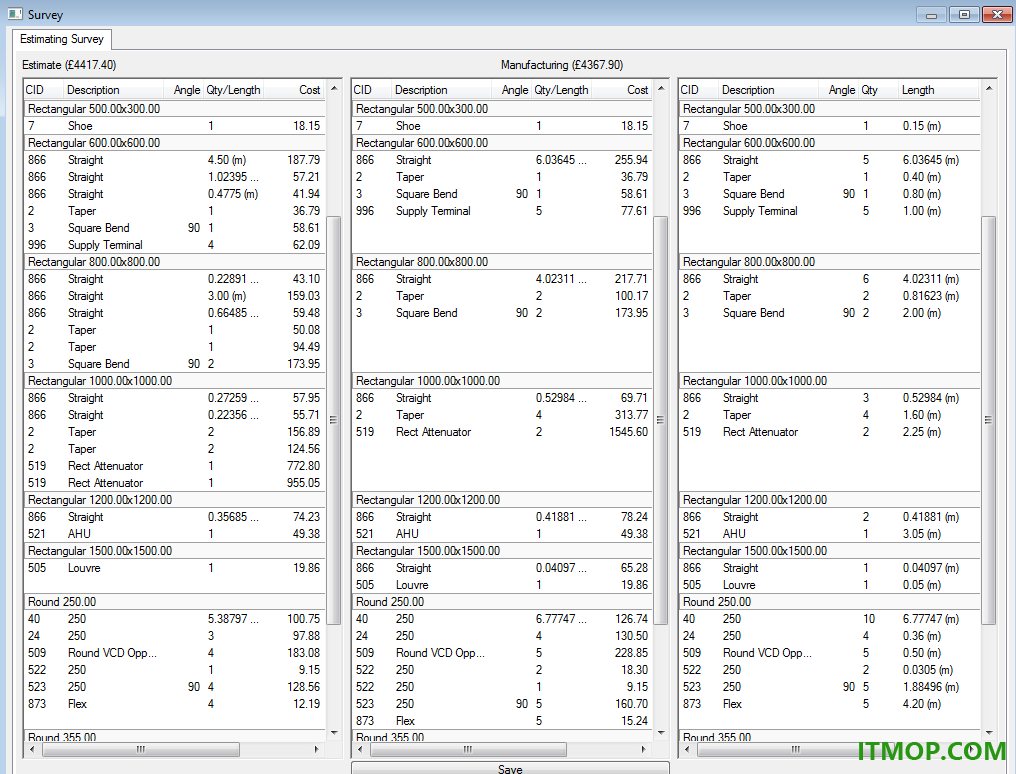1016x774 pixels.
Task: Select Taper row costing 313.77
Action: (x=502, y=415)
